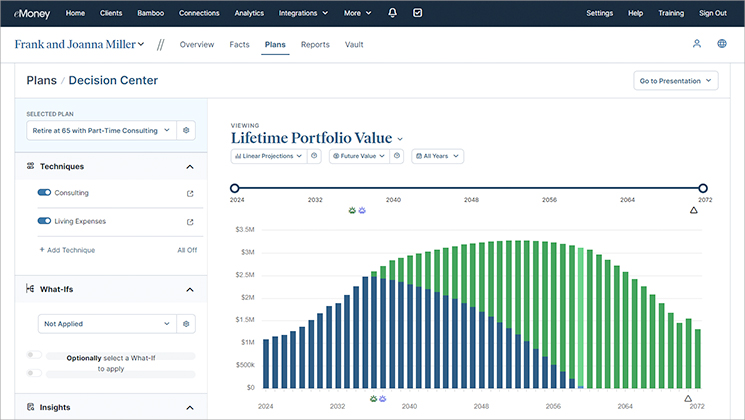Viewport: 745px width, 420px height.
Task: Open Consulting technique external link icon
Action: 190,193
